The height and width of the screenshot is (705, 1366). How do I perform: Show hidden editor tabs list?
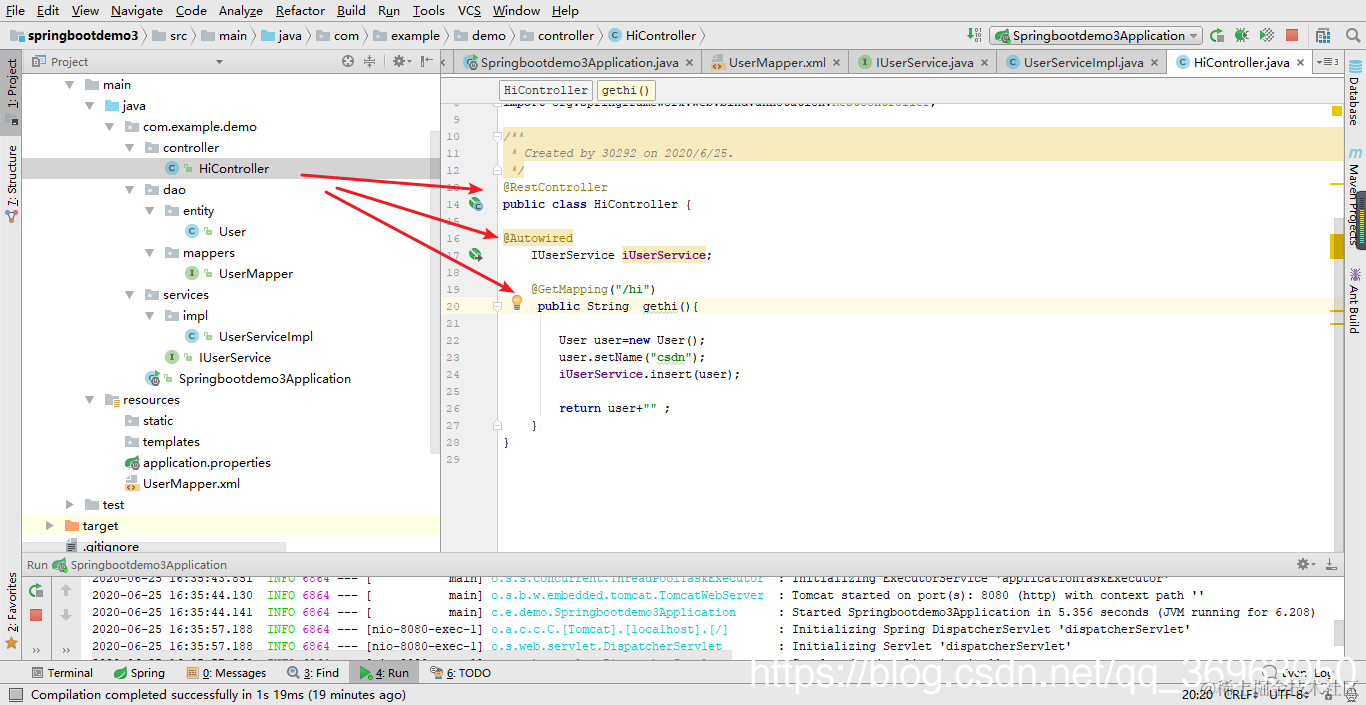pos(1328,62)
